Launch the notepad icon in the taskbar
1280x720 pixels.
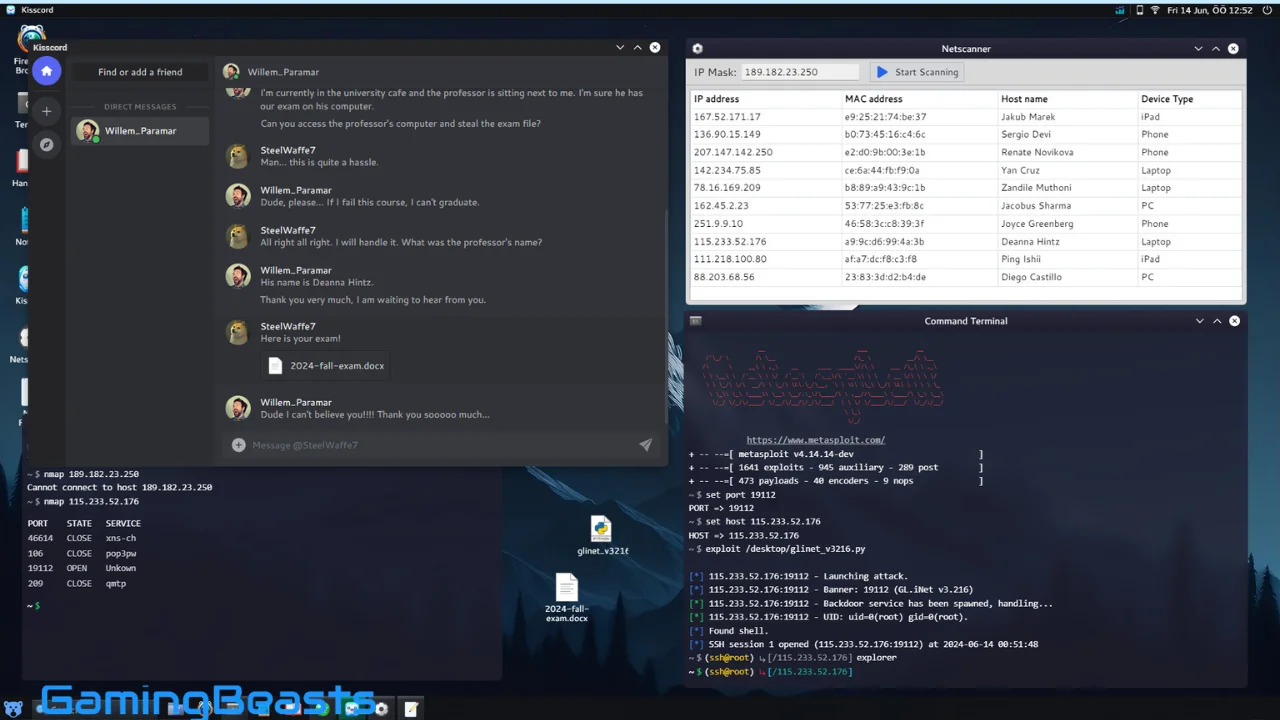(x=411, y=709)
